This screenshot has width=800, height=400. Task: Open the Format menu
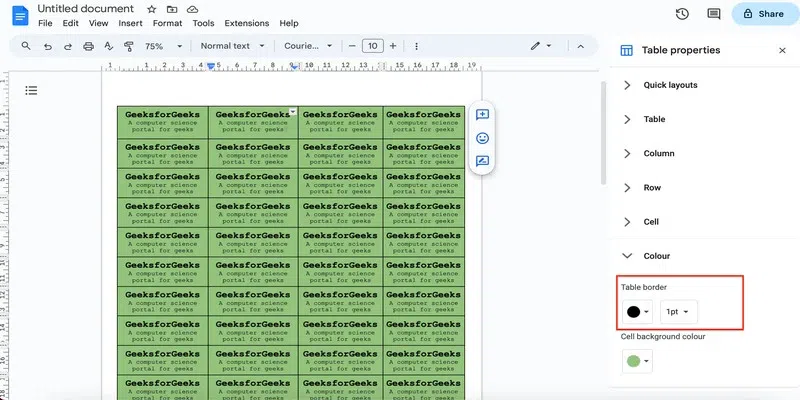[167, 23]
